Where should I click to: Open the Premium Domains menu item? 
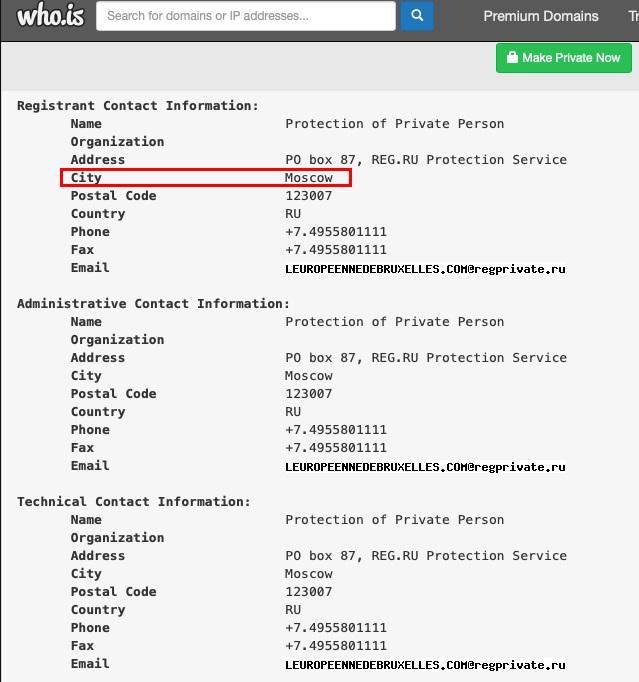(x=541, y=16)
